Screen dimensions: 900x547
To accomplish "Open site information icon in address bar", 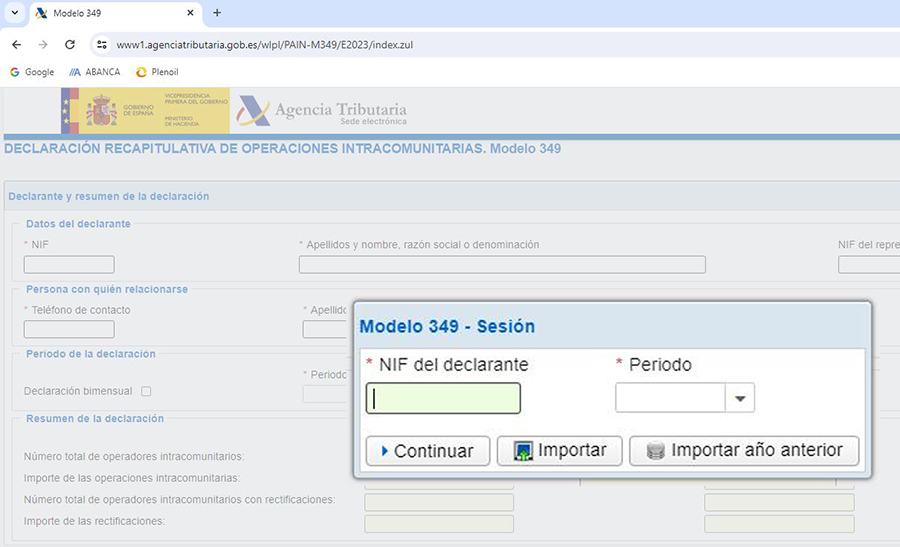I will point(102,45).
